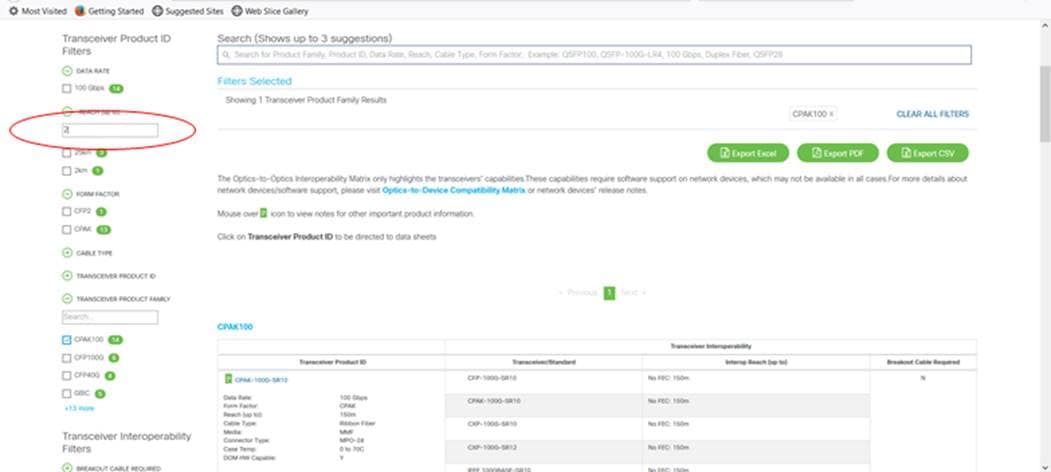Collapse the Form Factor filter section

[67, 194]
